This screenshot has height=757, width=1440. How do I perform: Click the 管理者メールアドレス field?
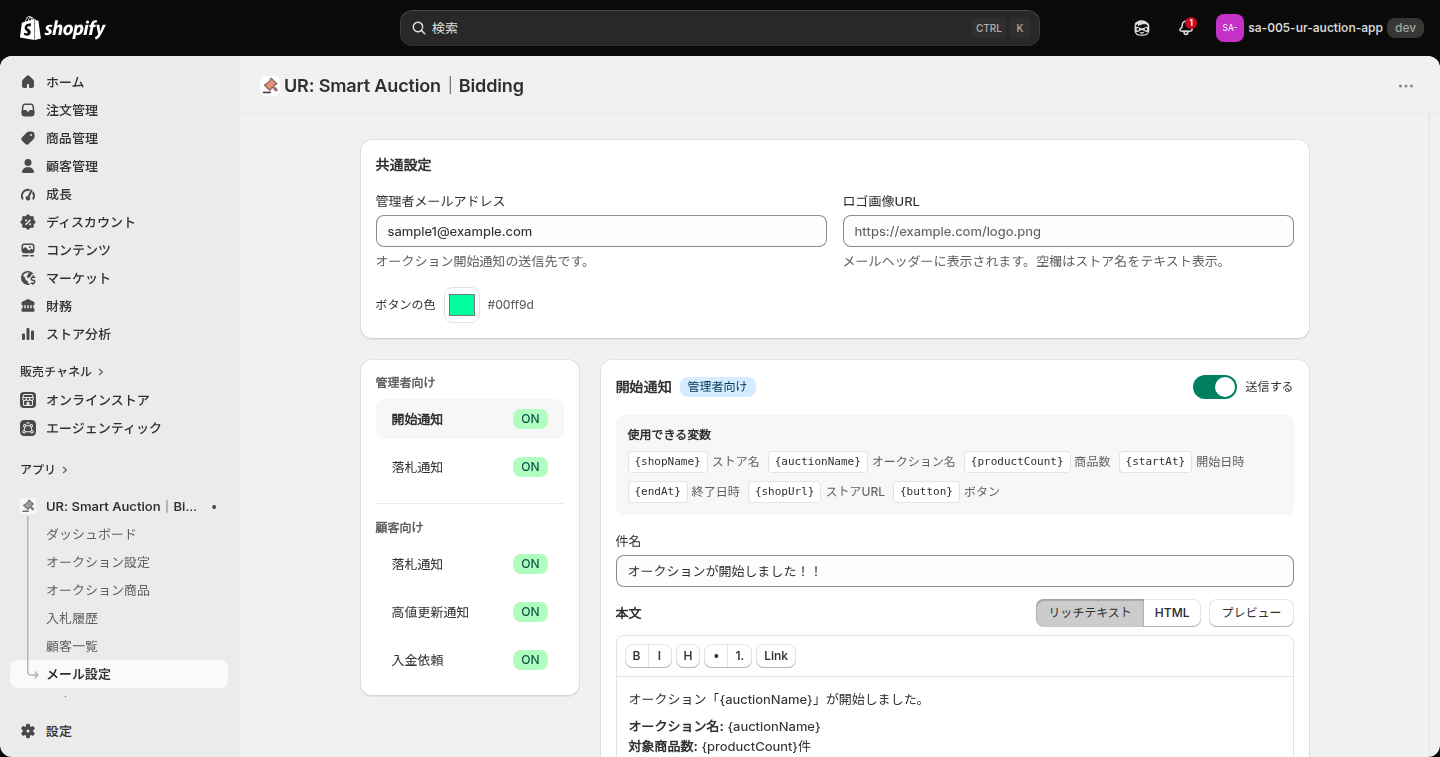pyautogui.click(x=601, y=231)
